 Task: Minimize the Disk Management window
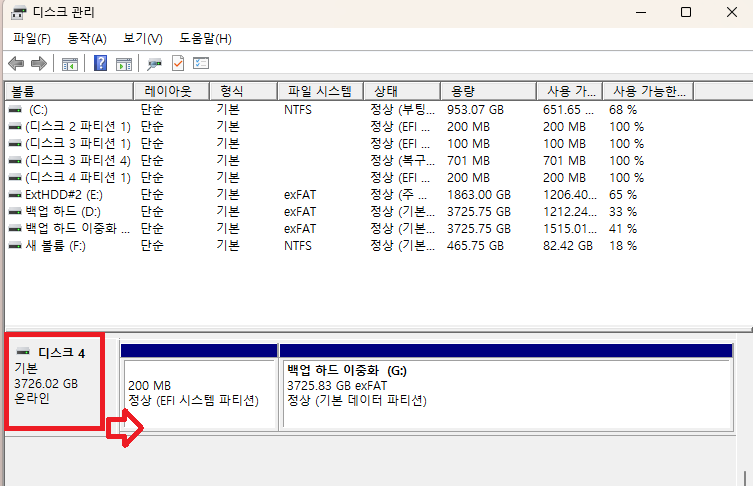tap(641, 12)
